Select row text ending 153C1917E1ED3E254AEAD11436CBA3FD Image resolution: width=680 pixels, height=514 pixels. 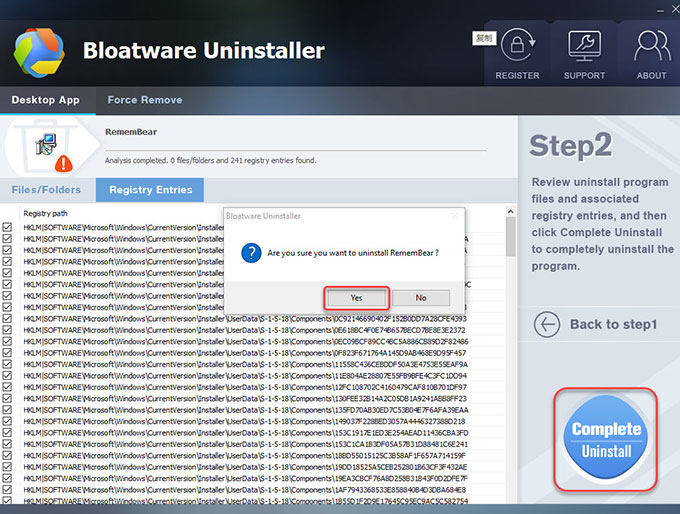click(x=246, y=433)
